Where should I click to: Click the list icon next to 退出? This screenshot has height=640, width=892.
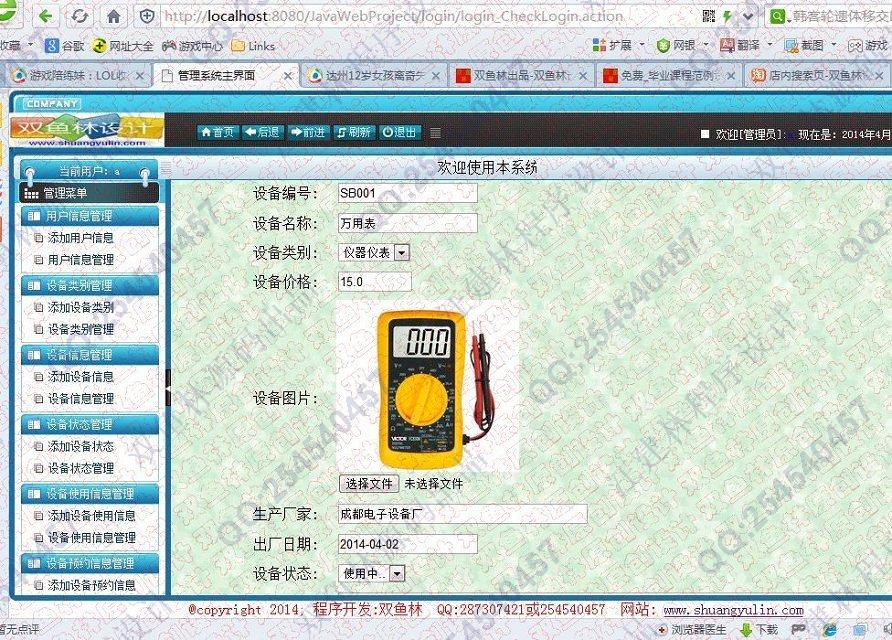[435, 133]
